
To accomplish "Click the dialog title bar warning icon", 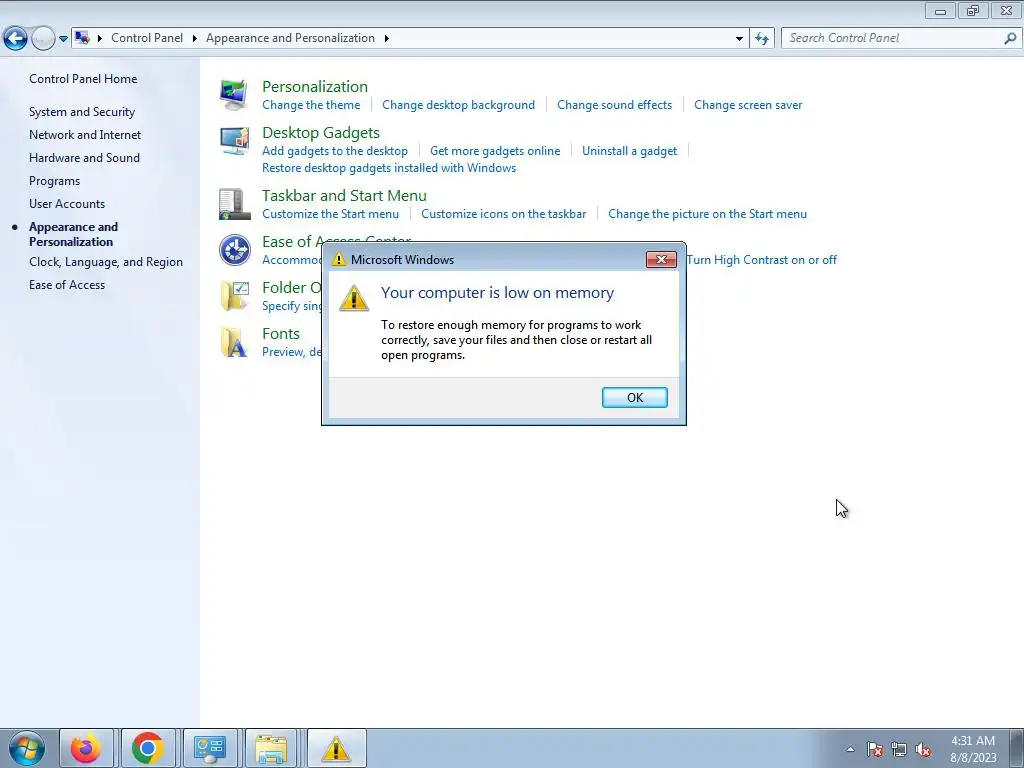I will [338, 259].
